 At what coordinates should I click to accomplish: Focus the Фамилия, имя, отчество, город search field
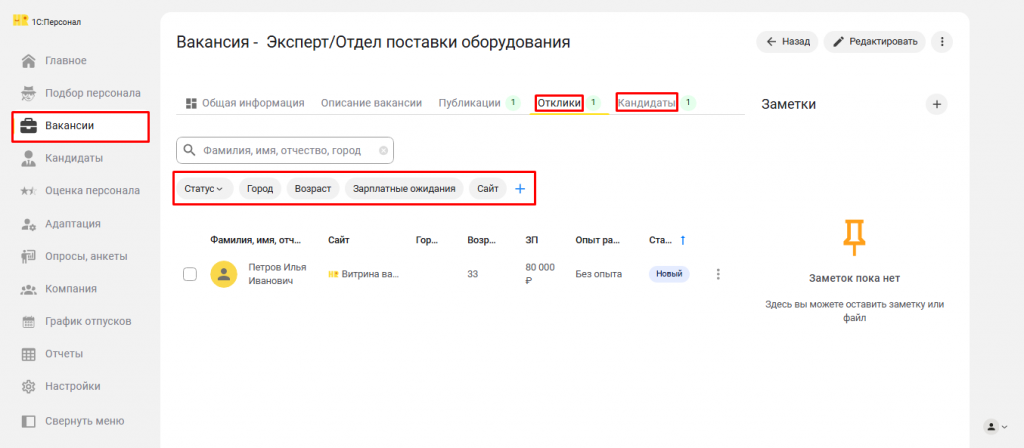point(285,150)
